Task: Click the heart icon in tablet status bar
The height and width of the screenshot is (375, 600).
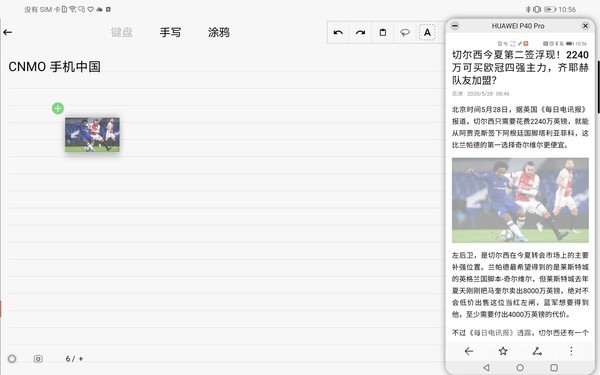Action: (91, 9)
